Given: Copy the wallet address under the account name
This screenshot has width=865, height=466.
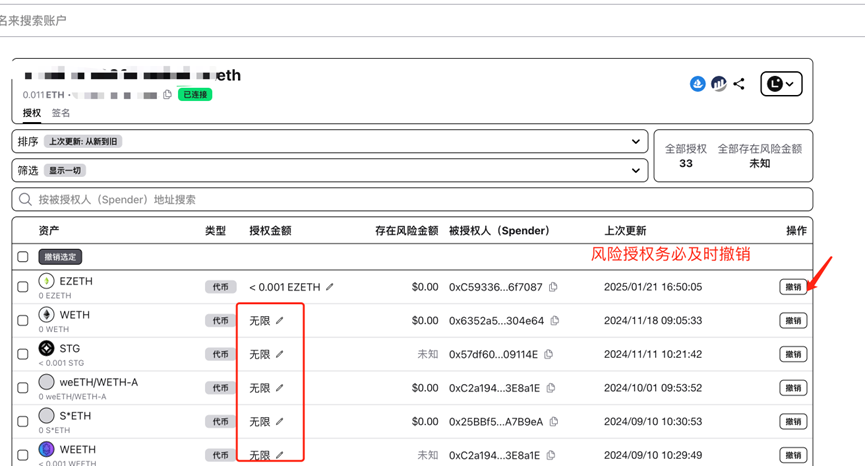Looking at the screenshot, I should (x=168, y=95).
